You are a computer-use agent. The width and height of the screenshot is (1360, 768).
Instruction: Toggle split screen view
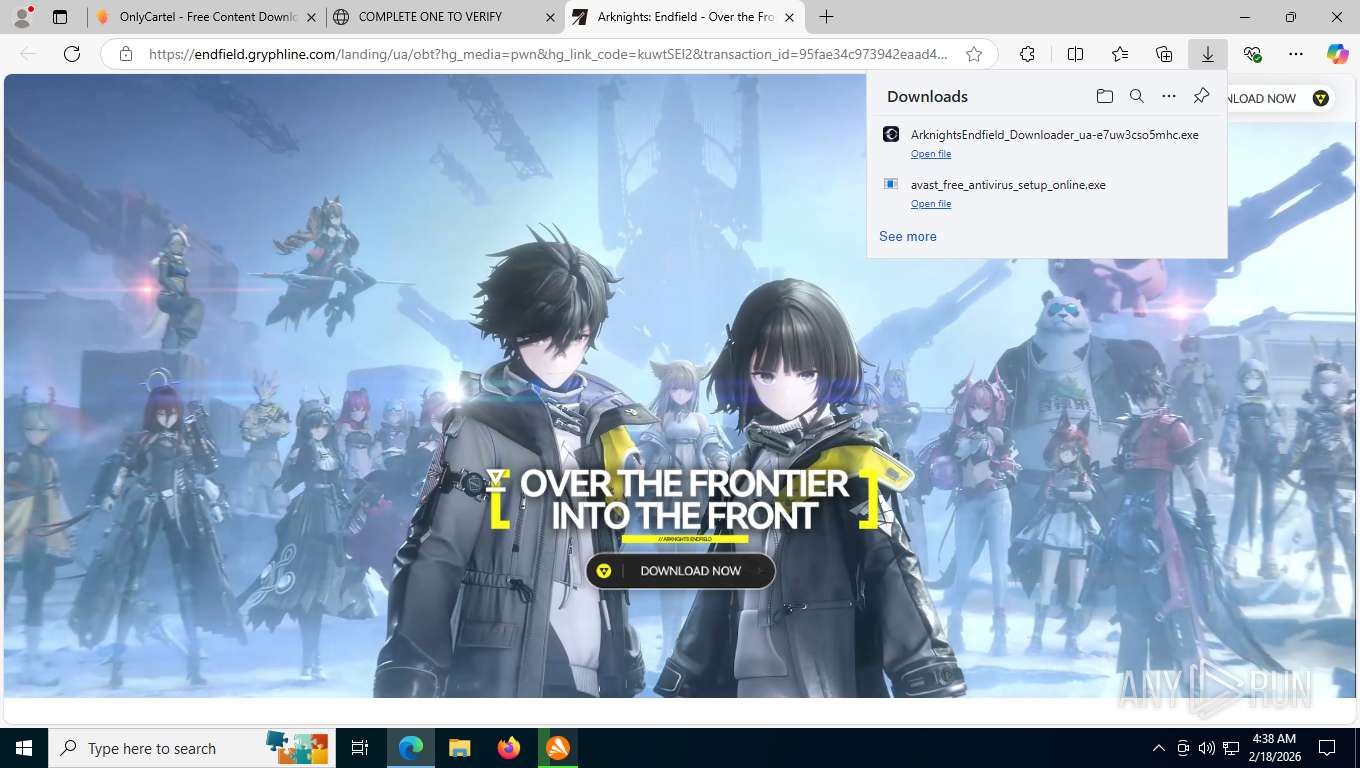click(1075, 54)
